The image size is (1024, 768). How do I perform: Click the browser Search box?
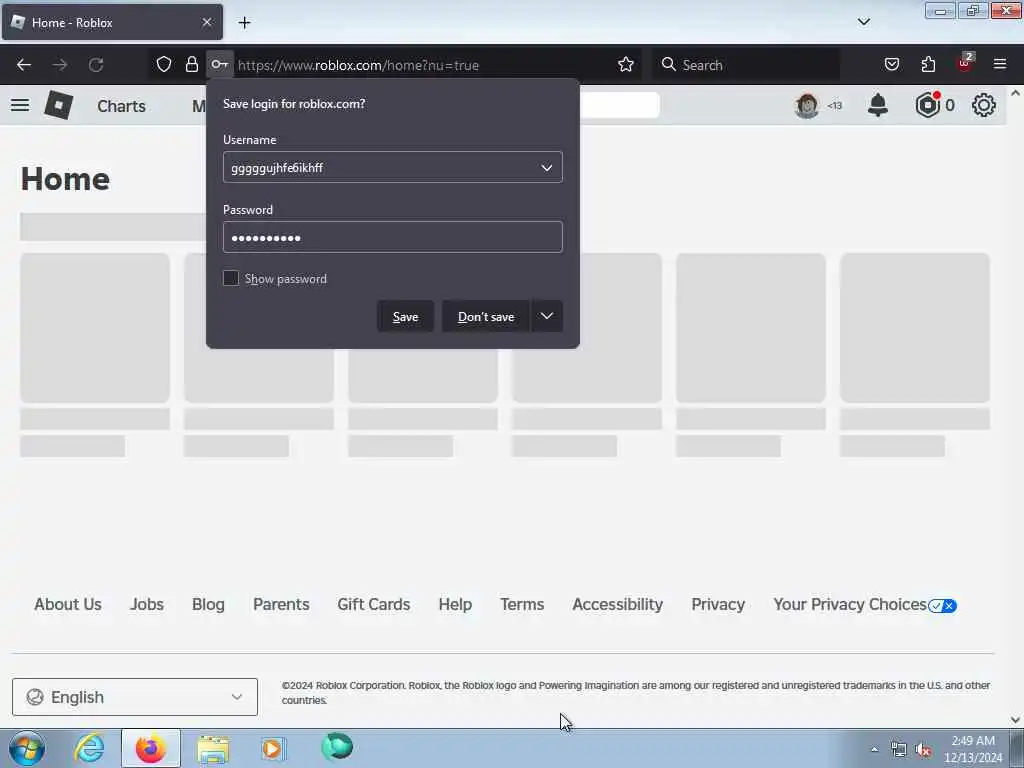(746, 65)
